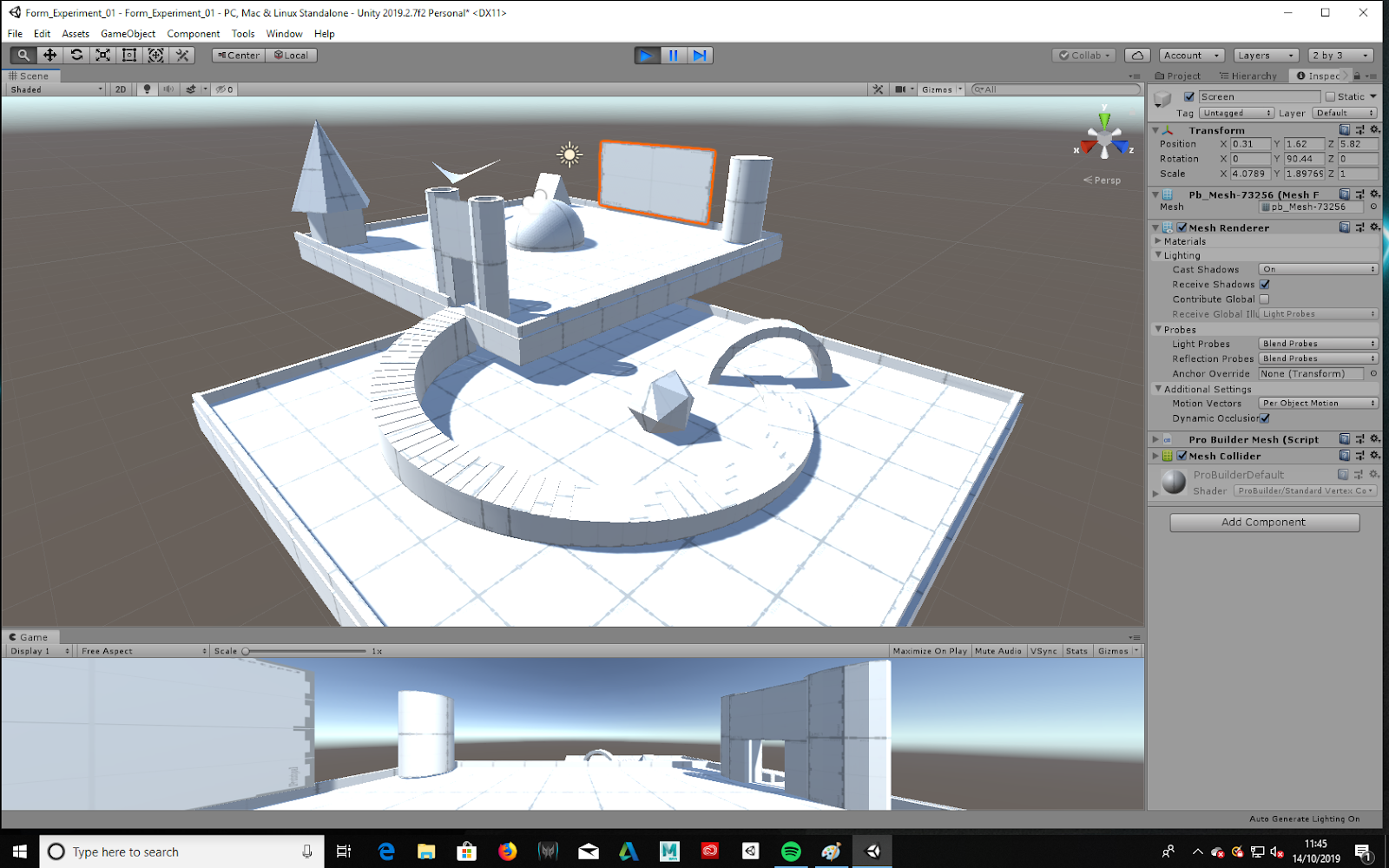
Task: Check the Contribute Global checkbox
Action: [x=1264, y=299]
